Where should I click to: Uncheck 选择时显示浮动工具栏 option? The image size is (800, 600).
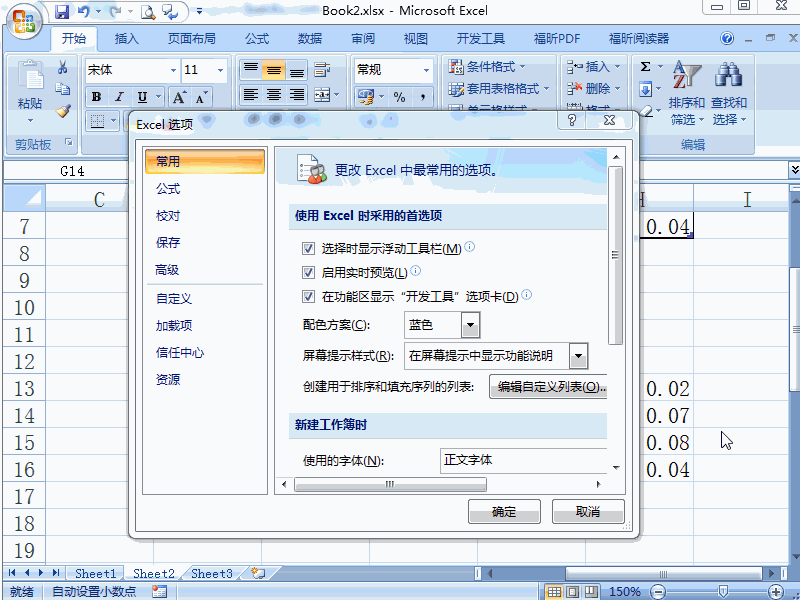click(x=309, y=249)
